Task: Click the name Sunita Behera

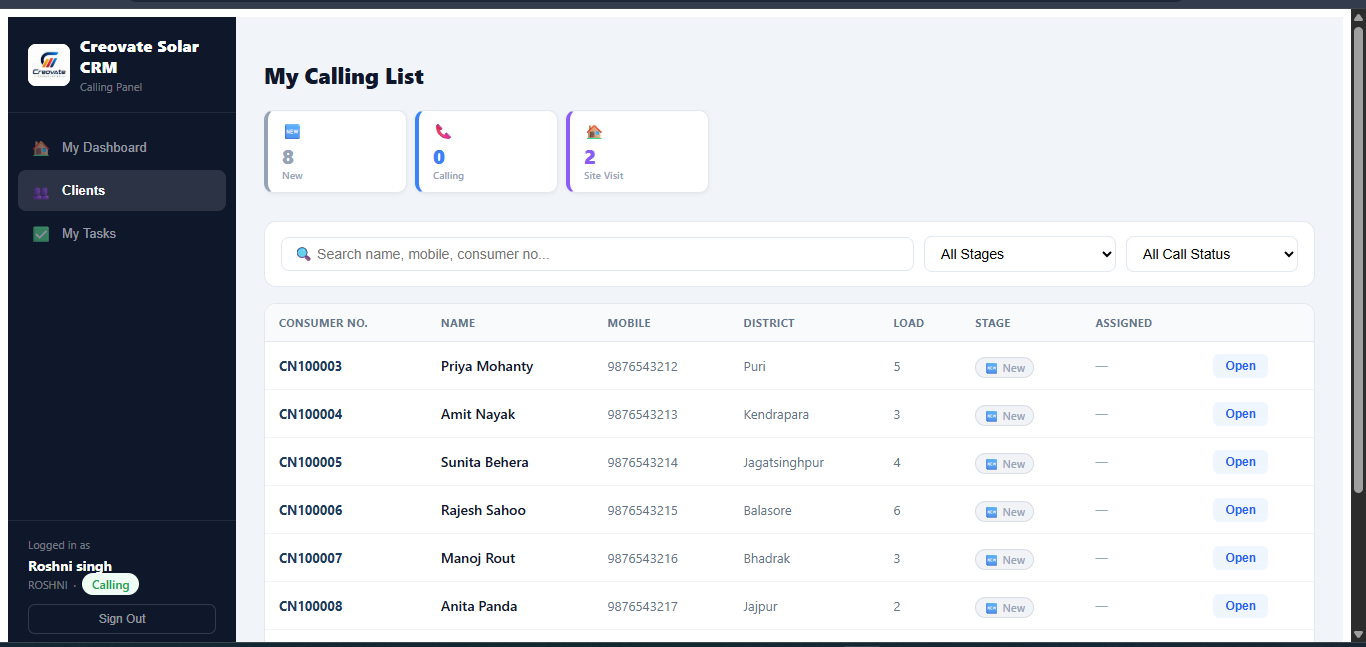Action: pyautogui.click(x=485, y=462)
